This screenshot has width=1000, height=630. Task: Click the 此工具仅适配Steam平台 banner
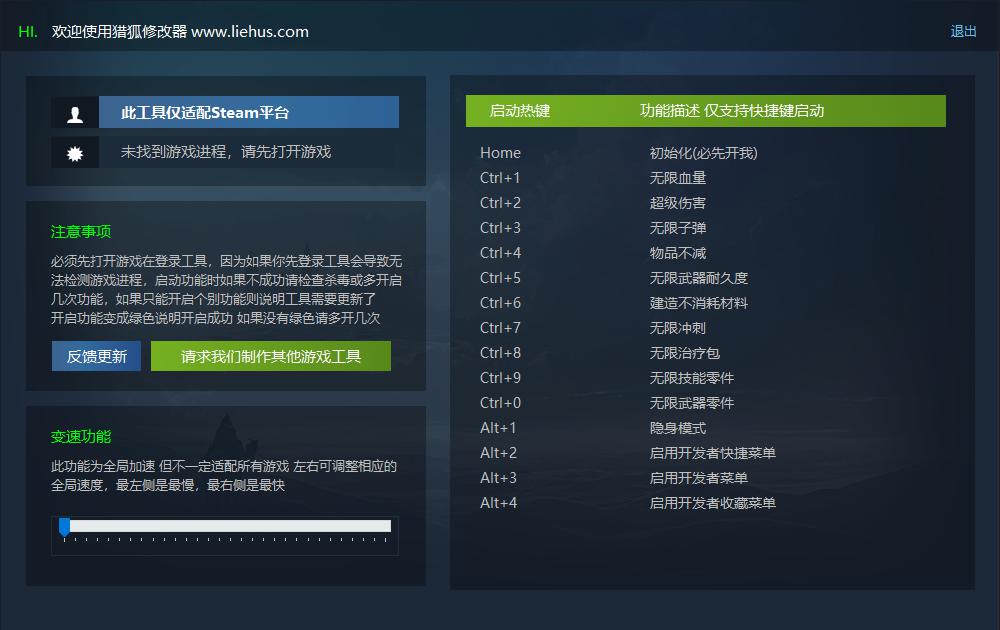pyautogui.click(x=249, y=112)
